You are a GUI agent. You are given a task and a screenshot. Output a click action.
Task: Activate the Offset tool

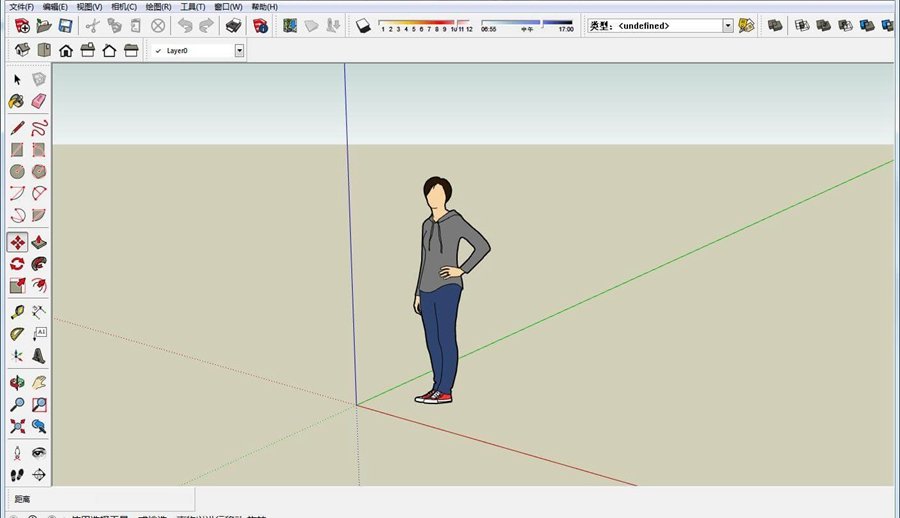(x=38, y=285)
